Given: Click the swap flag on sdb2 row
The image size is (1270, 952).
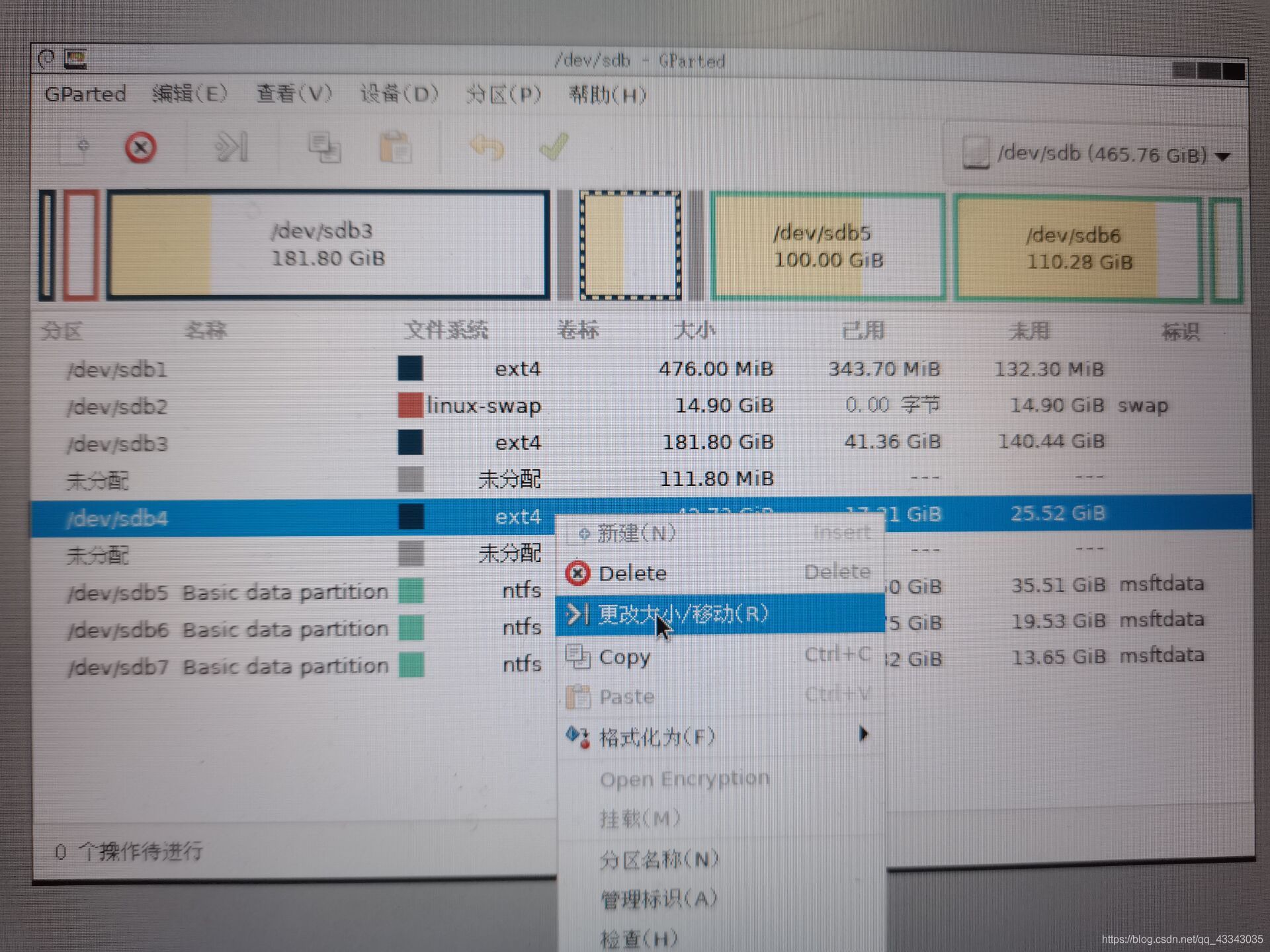Looking at the screenshot, I should 1142,405.
